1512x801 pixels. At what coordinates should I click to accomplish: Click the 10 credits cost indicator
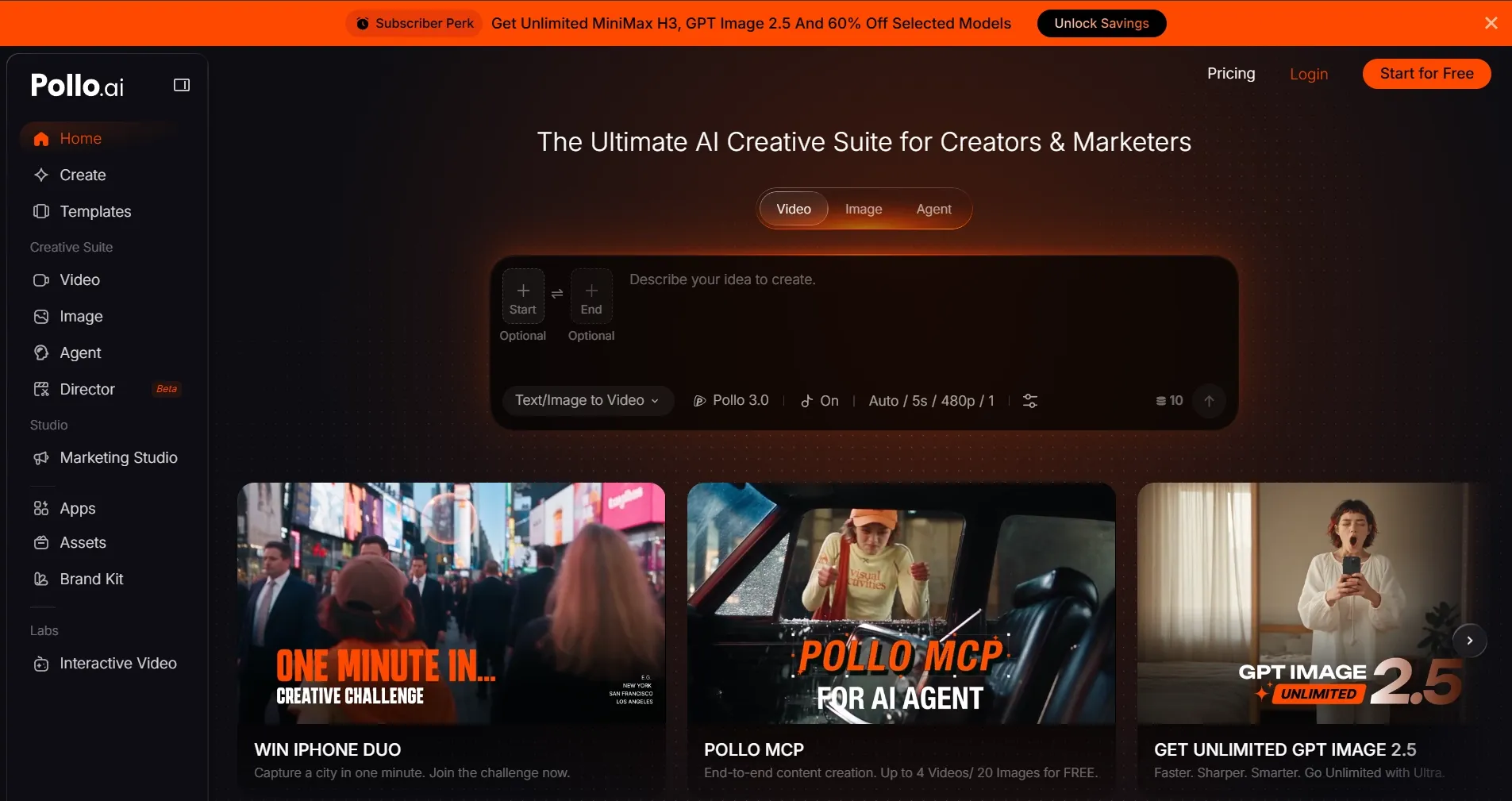(x=1169, y=401)
